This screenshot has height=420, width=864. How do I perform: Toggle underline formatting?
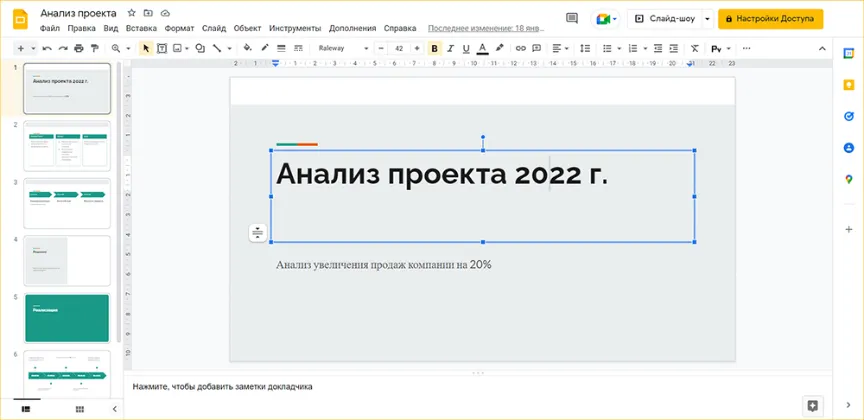tap(466, 49)
